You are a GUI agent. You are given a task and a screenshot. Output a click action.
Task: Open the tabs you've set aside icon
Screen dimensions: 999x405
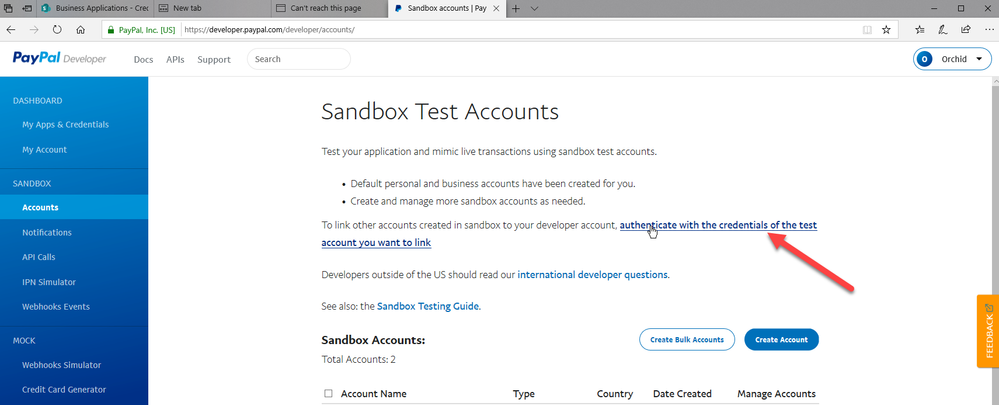(8, 8)
